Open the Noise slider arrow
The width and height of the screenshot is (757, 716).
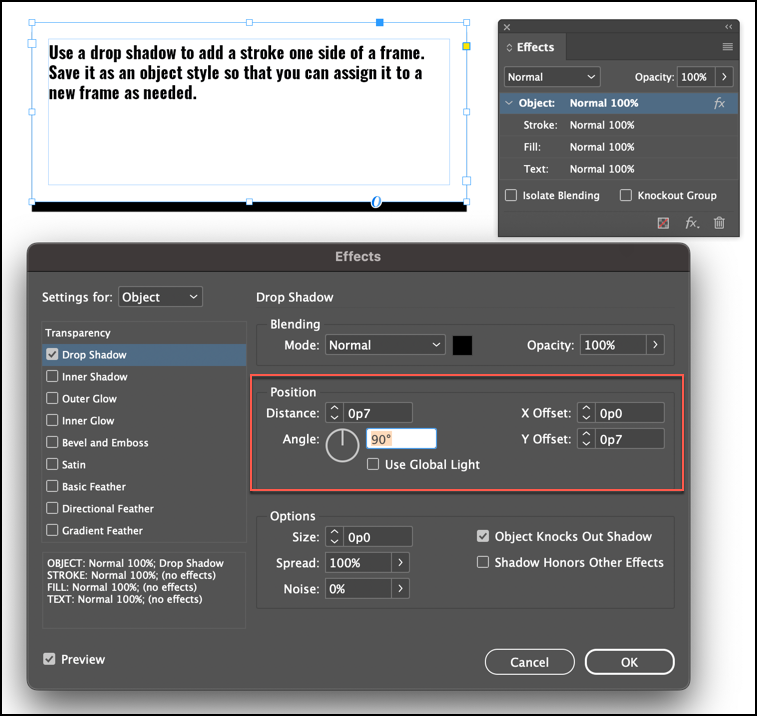point(400,589)
